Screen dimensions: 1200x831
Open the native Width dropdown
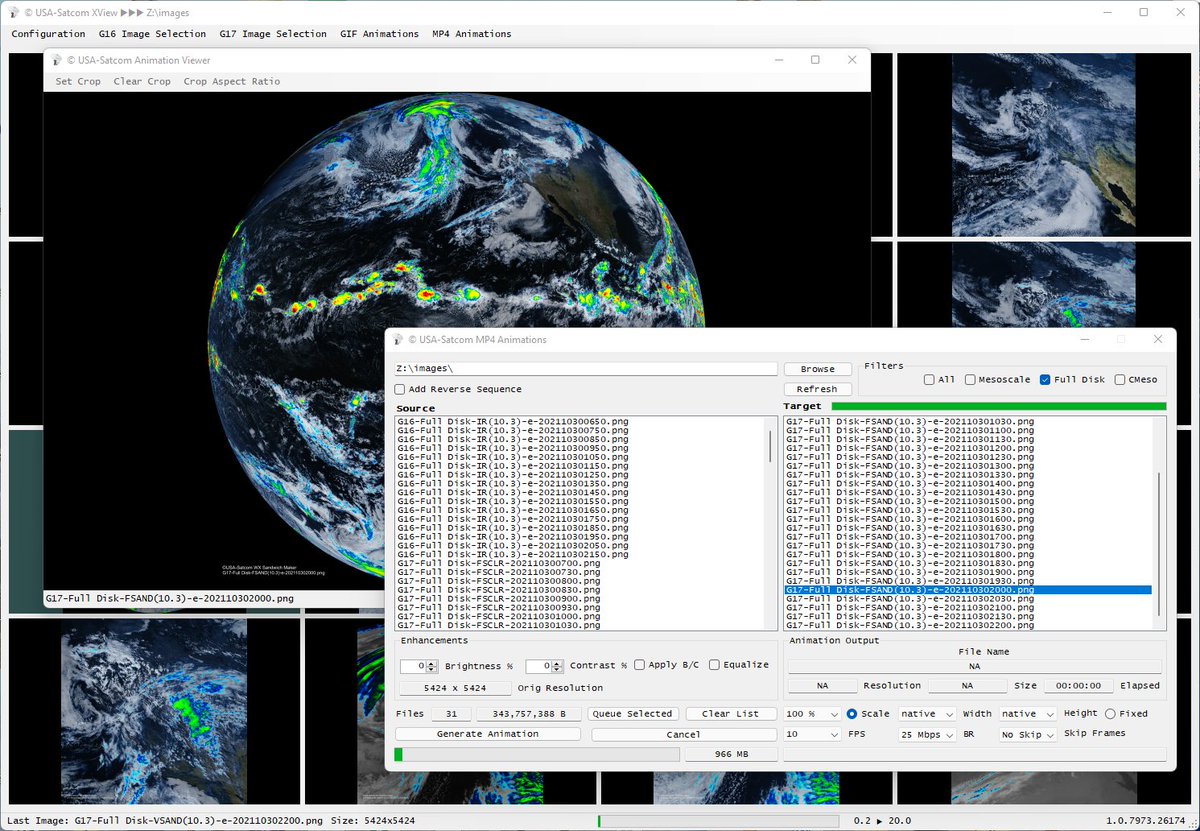[x=926, y=714]
